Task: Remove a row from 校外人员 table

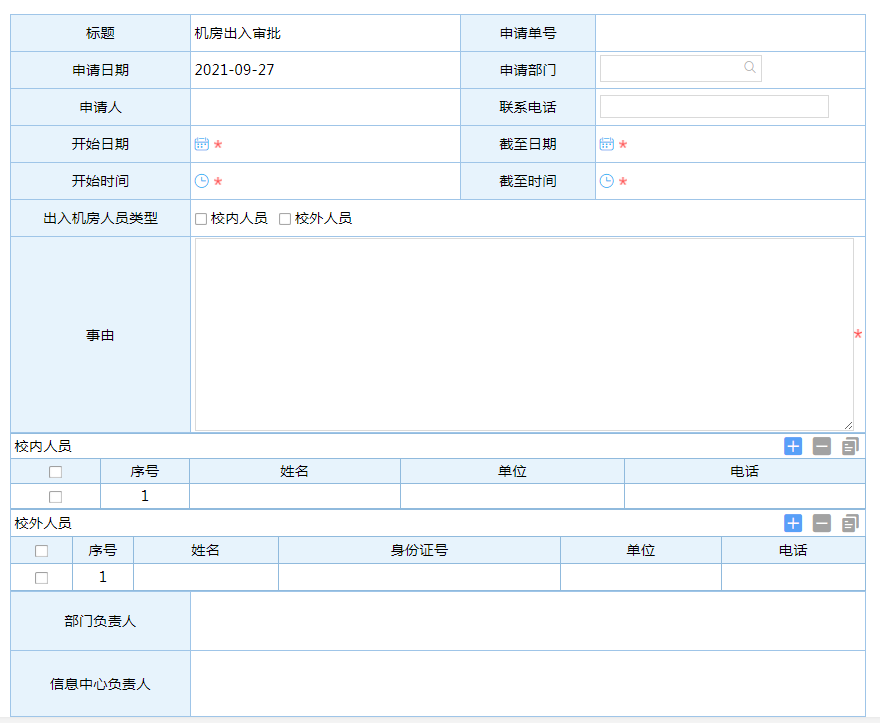Action: [x=822, y=523]
